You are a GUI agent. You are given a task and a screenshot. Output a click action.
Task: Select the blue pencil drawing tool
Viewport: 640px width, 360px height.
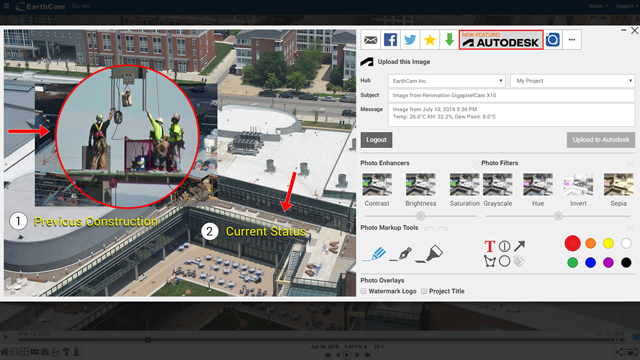click(x=375, y=253)
